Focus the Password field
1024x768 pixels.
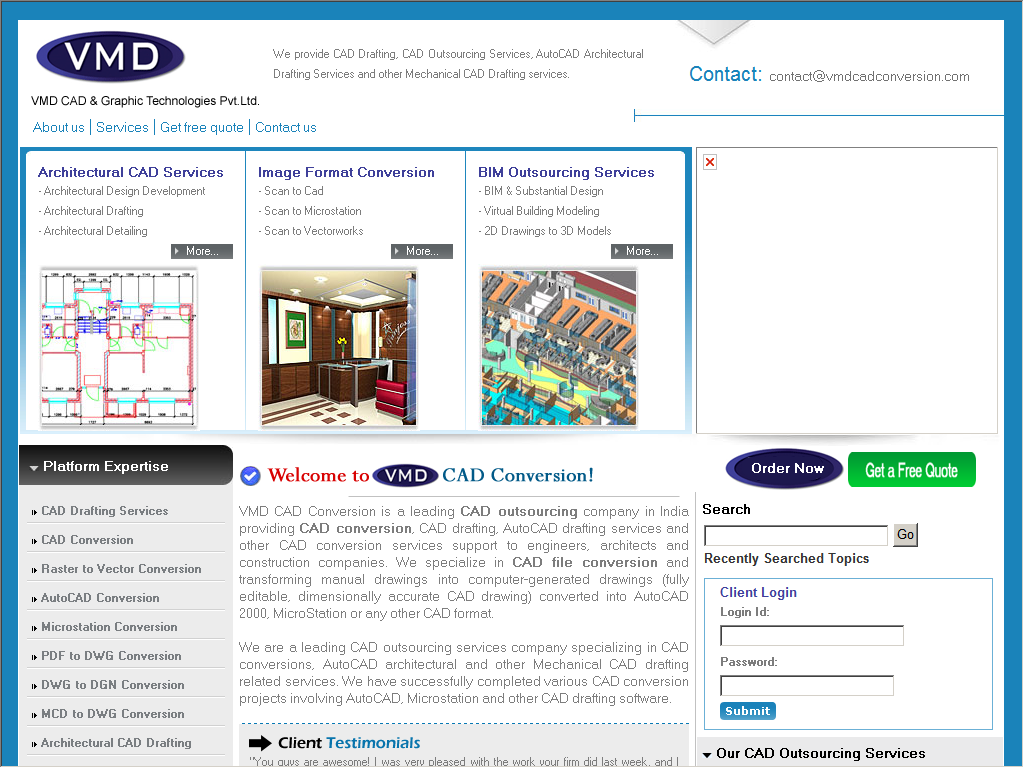pos(807,686)
